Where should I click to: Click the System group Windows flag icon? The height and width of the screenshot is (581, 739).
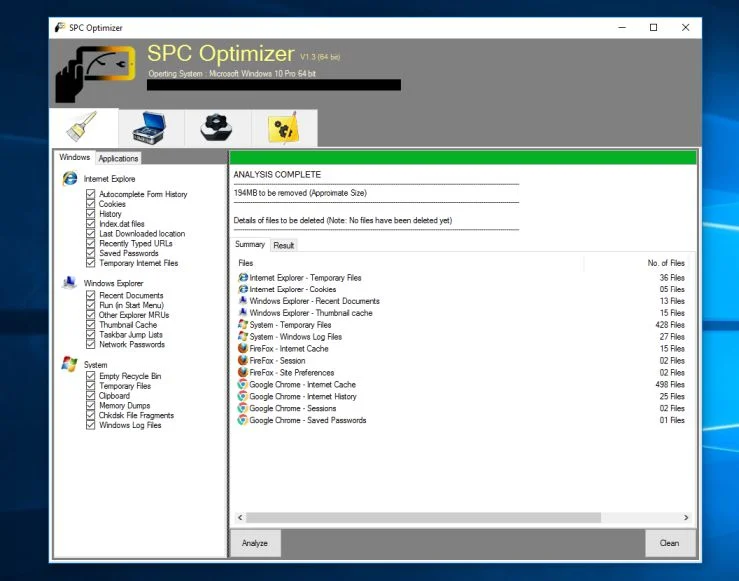tap(70, 364)
